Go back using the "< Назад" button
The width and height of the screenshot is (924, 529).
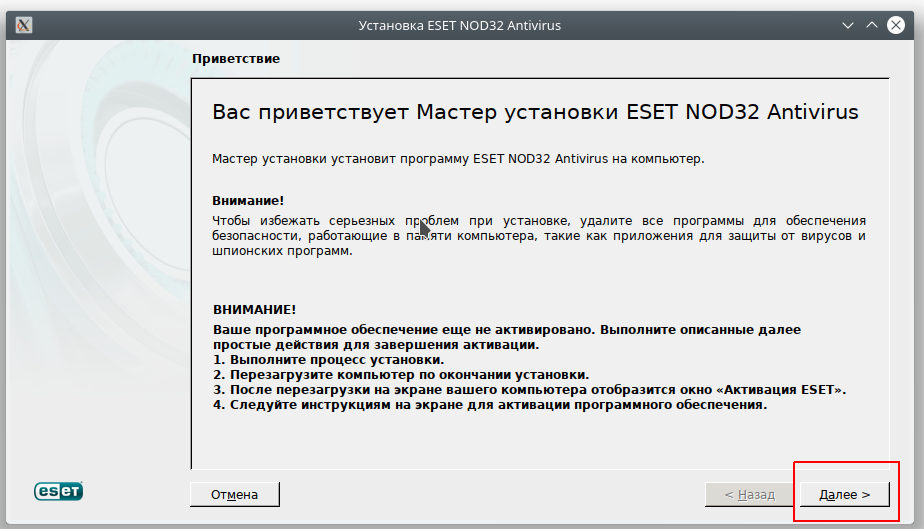(x=749, y=495)
